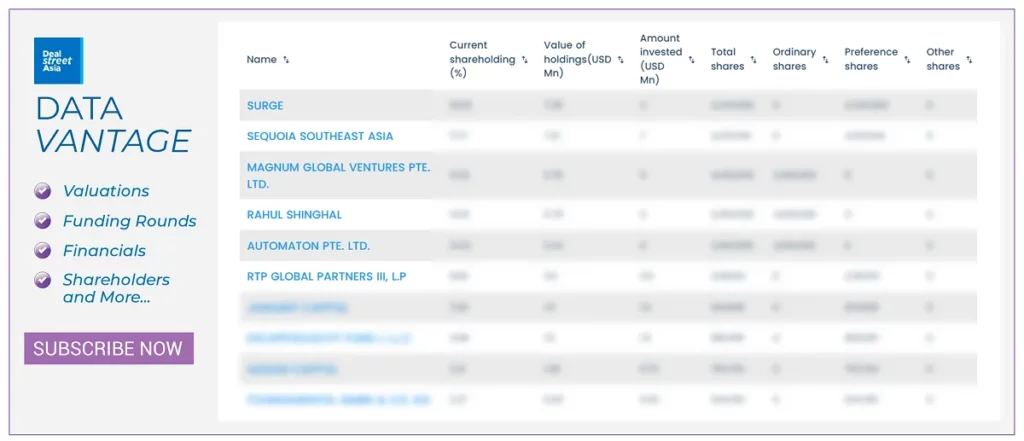Image resolution: width=1024 pixels, height=441 pixels.
Task: Sort by Preference shares icon
Action: click(x=907, y=60)
